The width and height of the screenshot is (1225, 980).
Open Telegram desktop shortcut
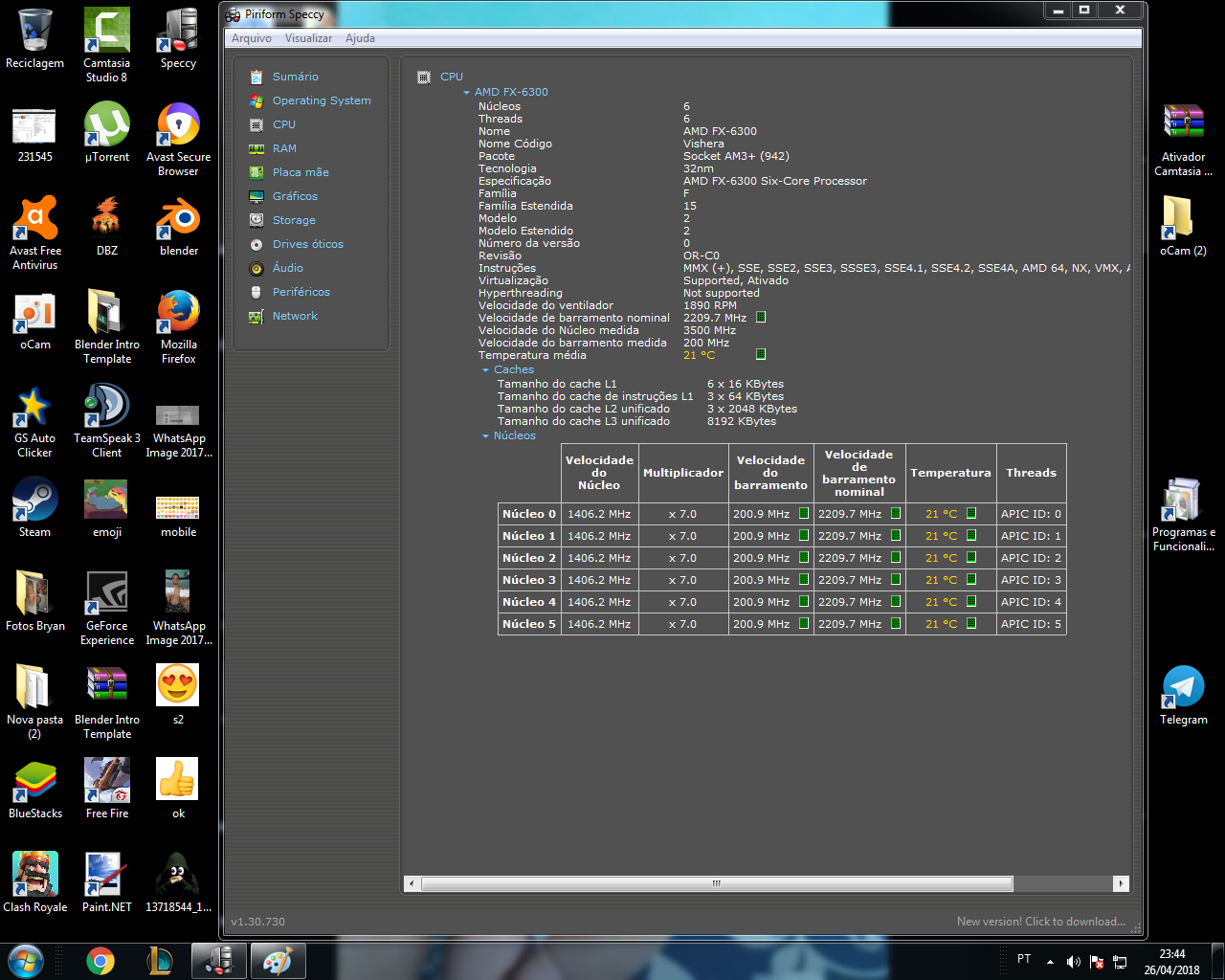coord(1184,695)
